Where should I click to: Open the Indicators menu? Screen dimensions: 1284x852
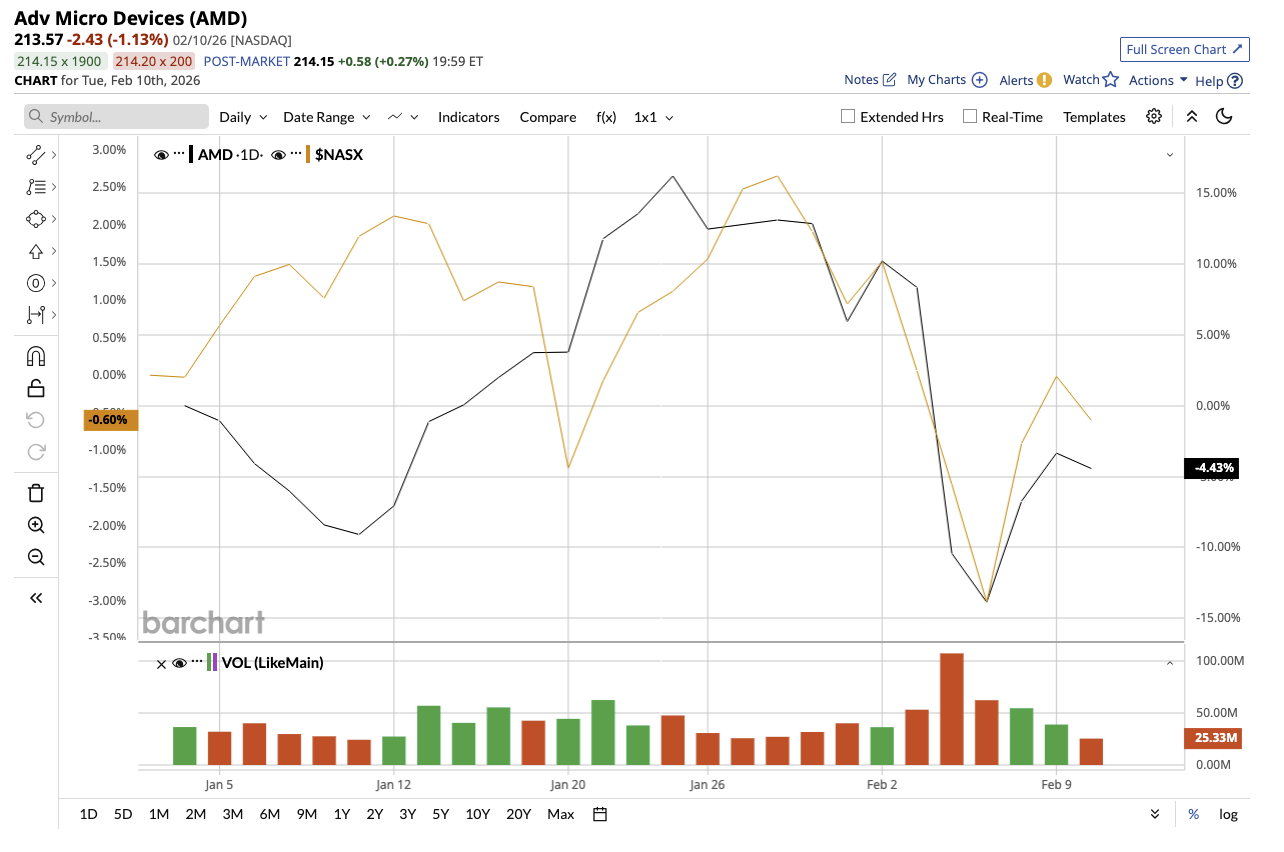[468, 117]
